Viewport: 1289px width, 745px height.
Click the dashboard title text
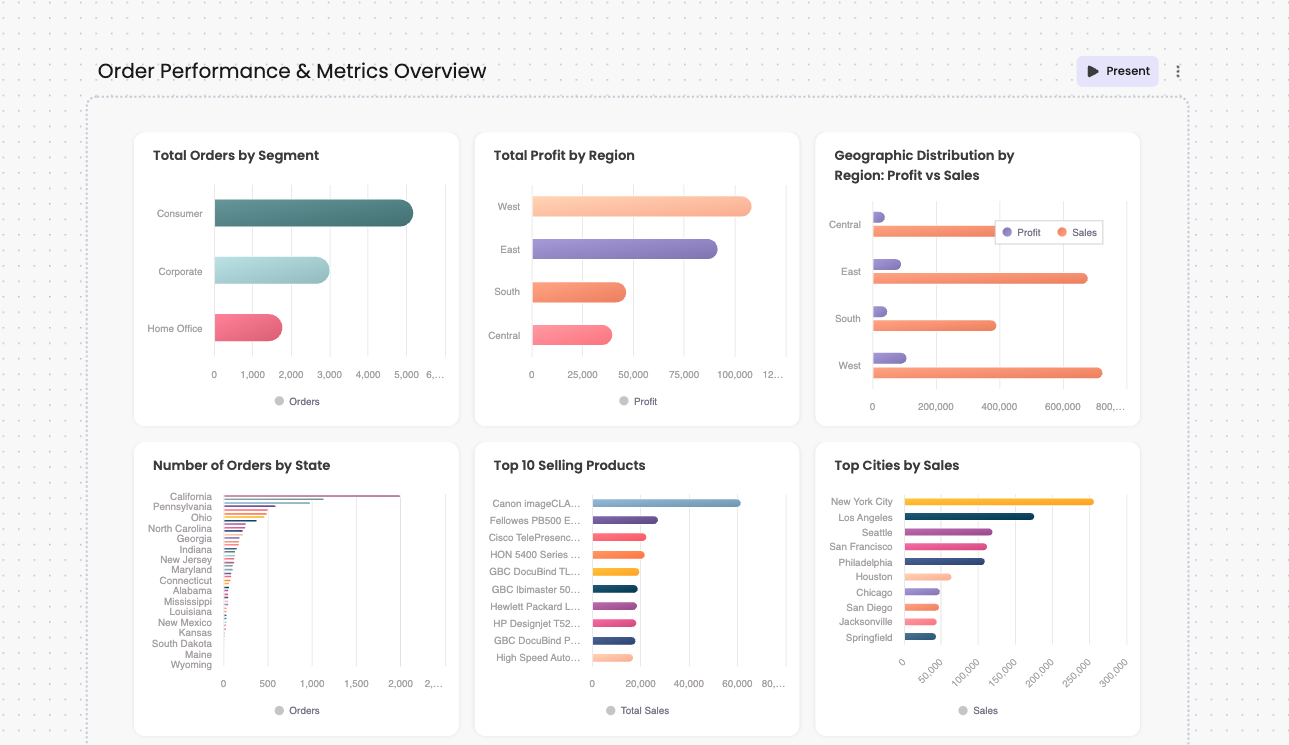click(x=292, y=71)
